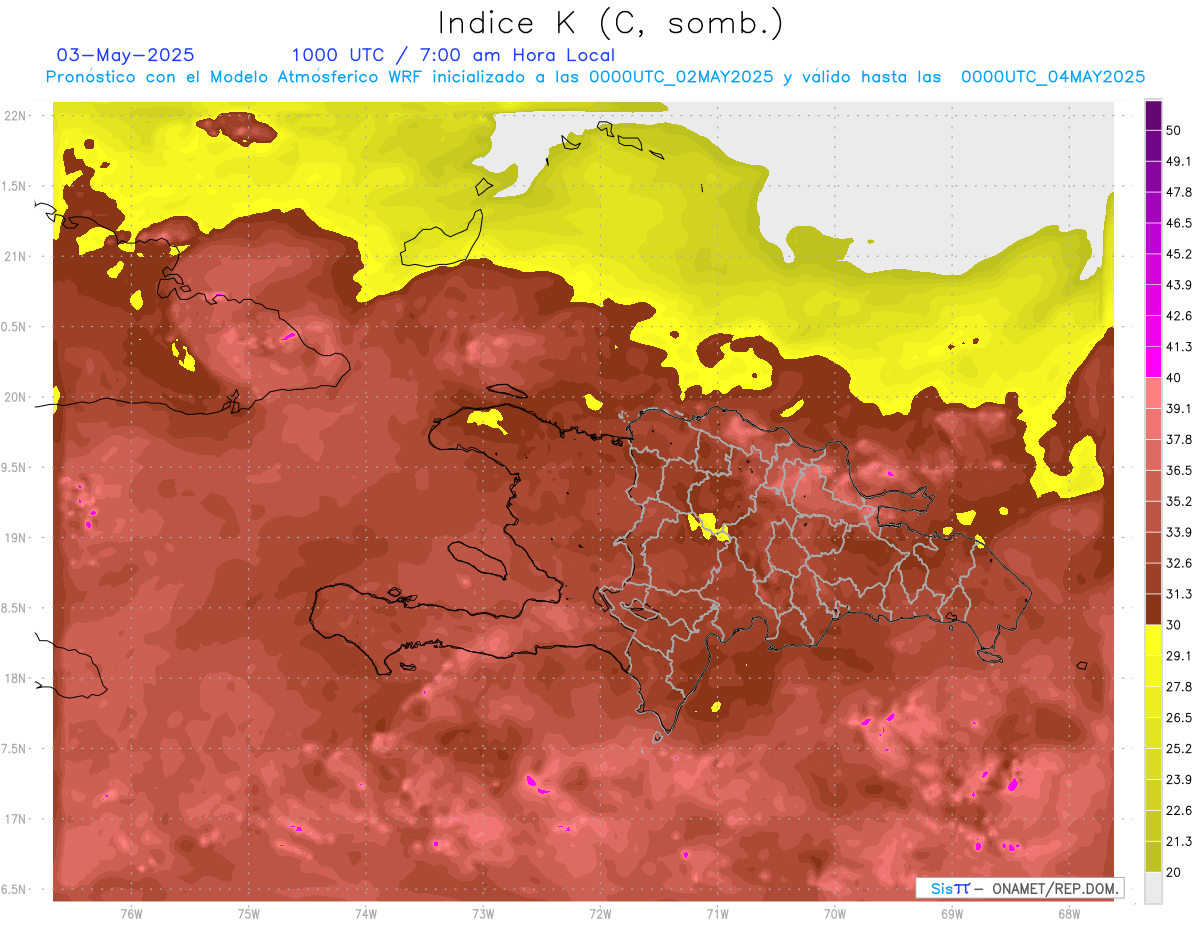Click the '49.1' color scale label
The height and width of the screenshot is (927, 1200).
tap(1179, 161)
